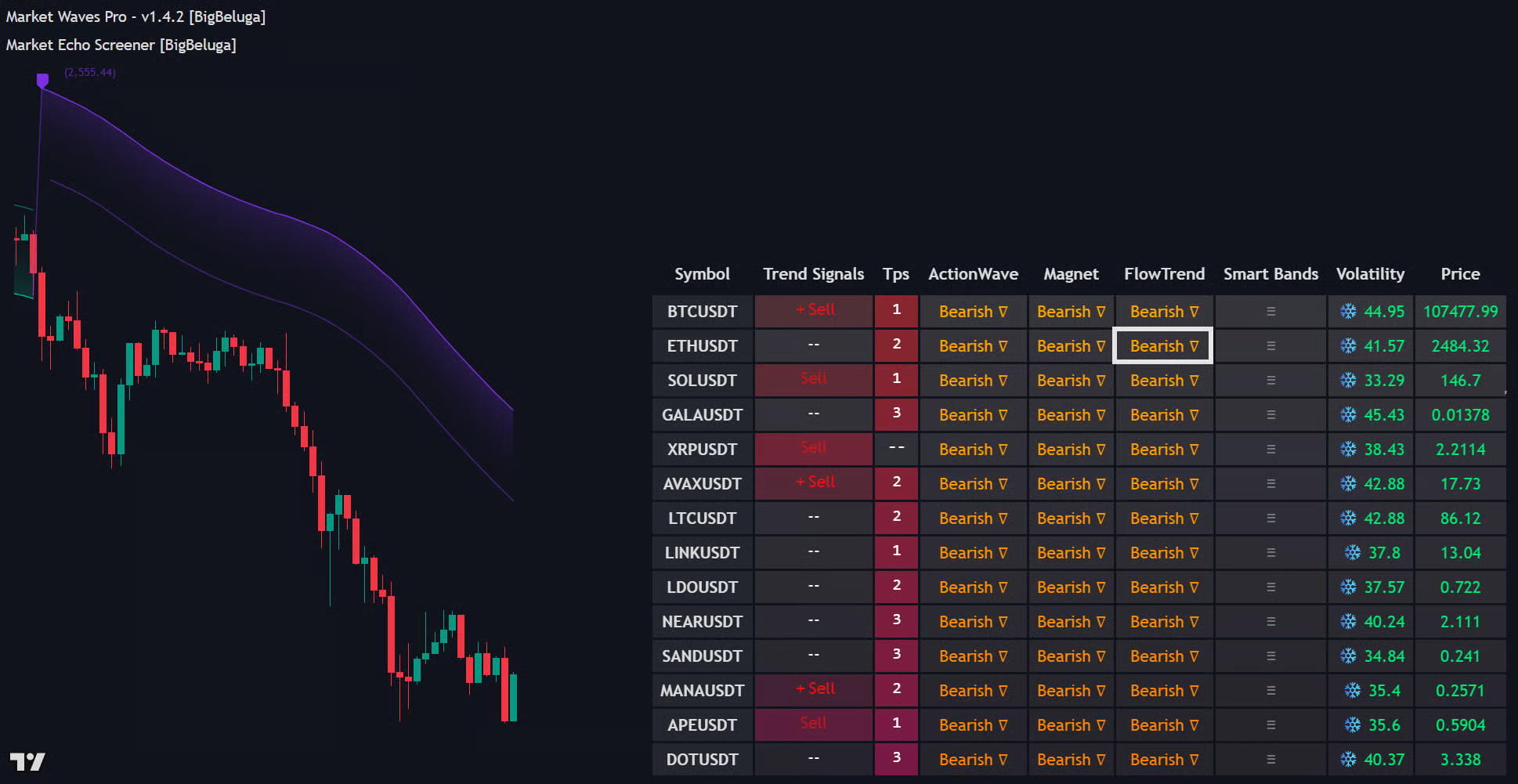Open the Market Waves Pro indicator title

(x=136, y=16)
